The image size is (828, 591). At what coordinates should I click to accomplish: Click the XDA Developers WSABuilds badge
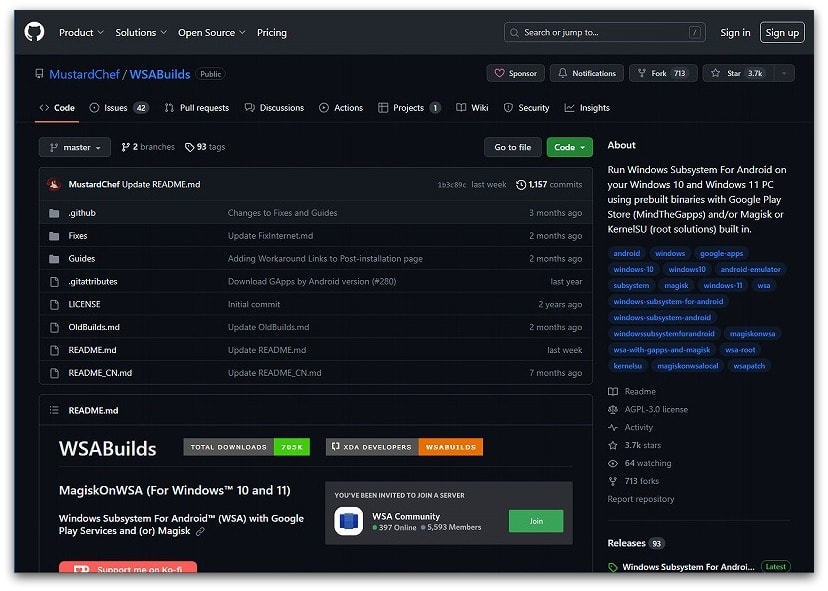(x=404, y=447)
